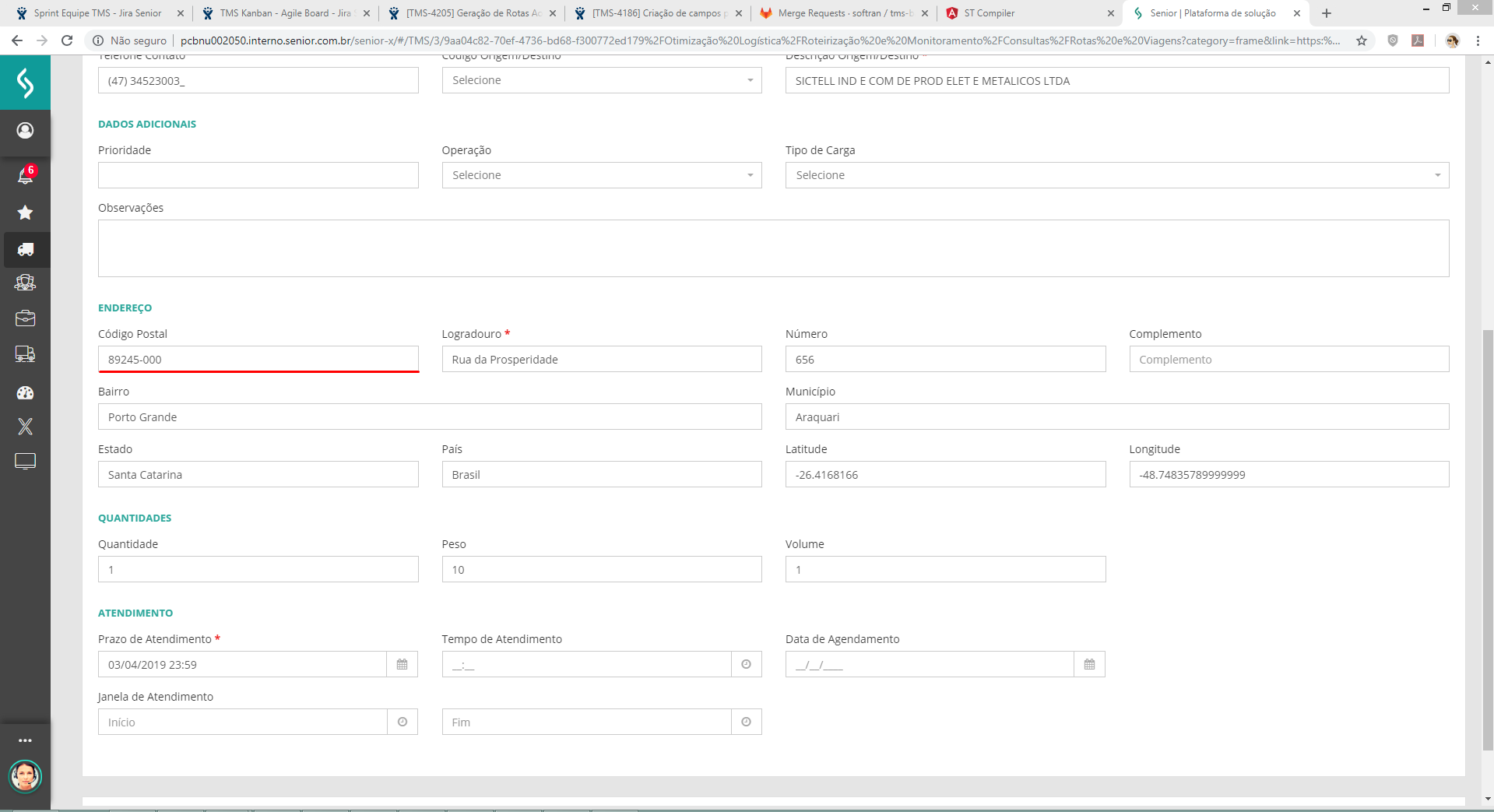This screenshot has width=1494, height=812.
Task: Click the Código Postal field
Action: pyautogui.click(x=258, y=359)
